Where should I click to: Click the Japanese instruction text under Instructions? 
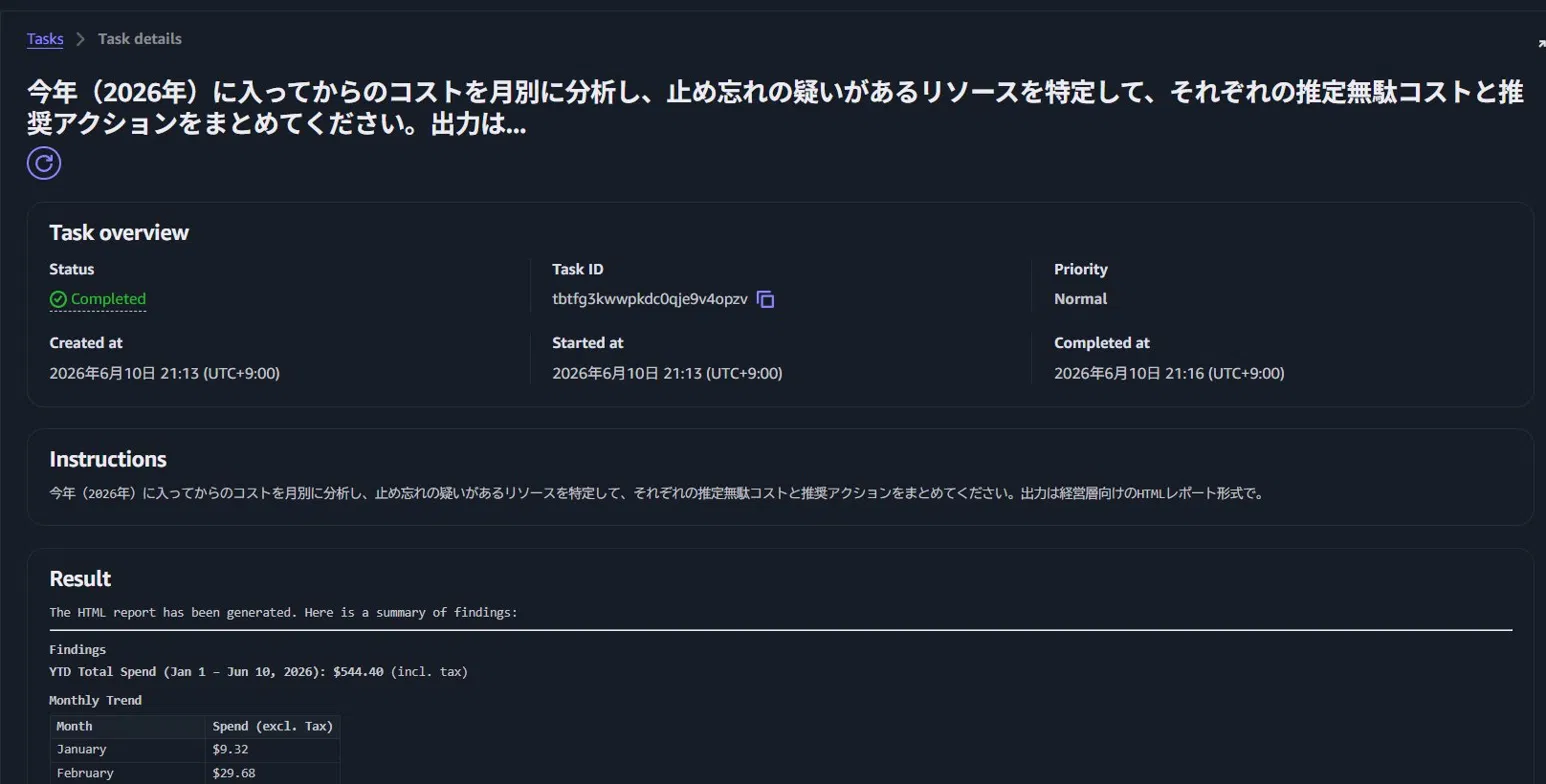[657, 494]
